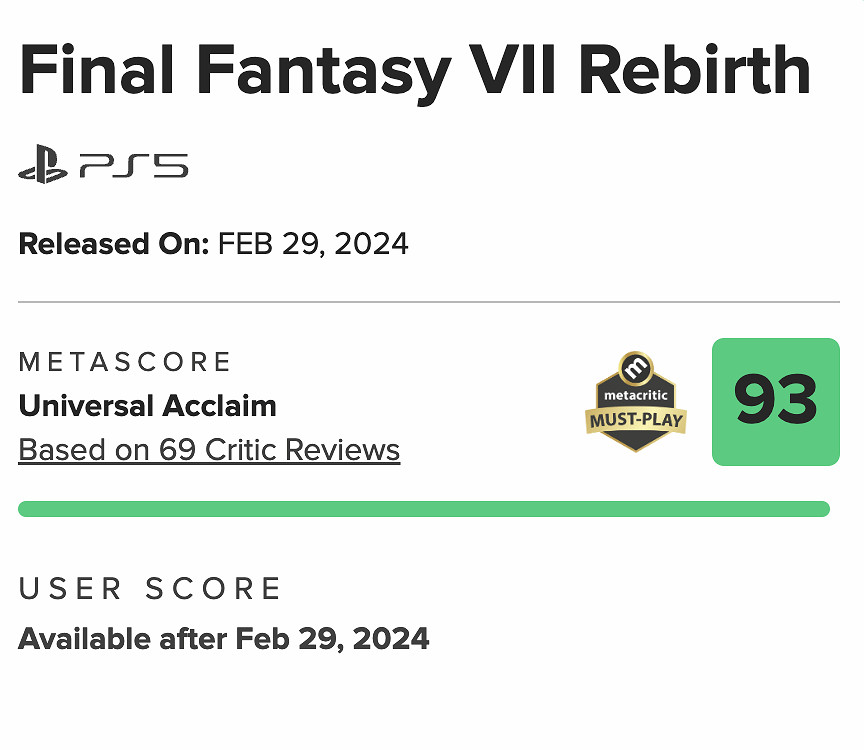This screenshot has width=864, height=750.
Task: Click the 'Universal Acclaim' text
Action: coord(147,406)
